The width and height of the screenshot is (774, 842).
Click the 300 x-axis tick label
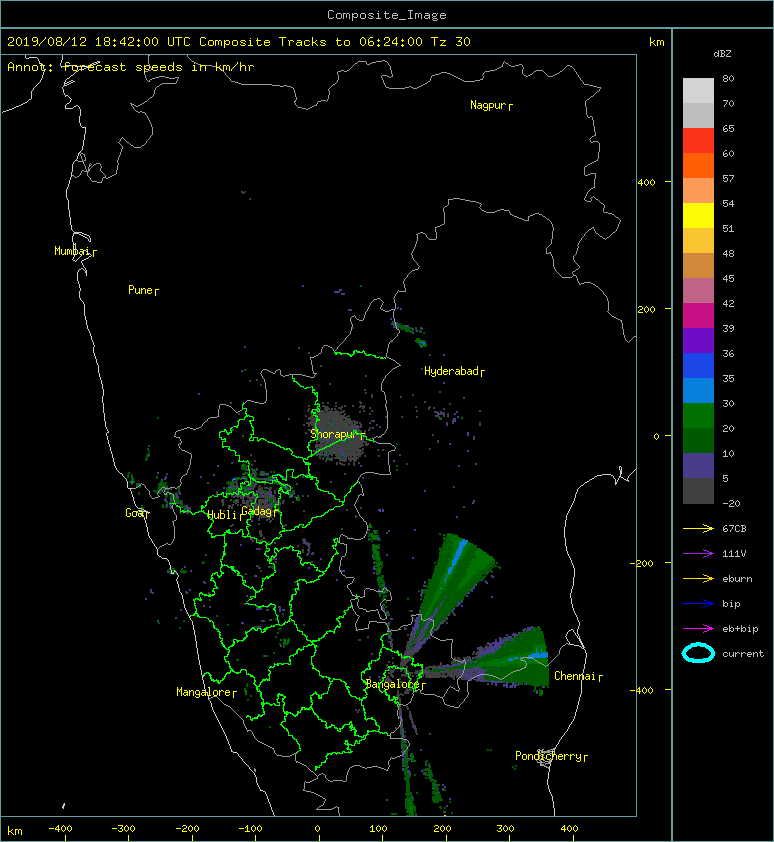point(505,829)
